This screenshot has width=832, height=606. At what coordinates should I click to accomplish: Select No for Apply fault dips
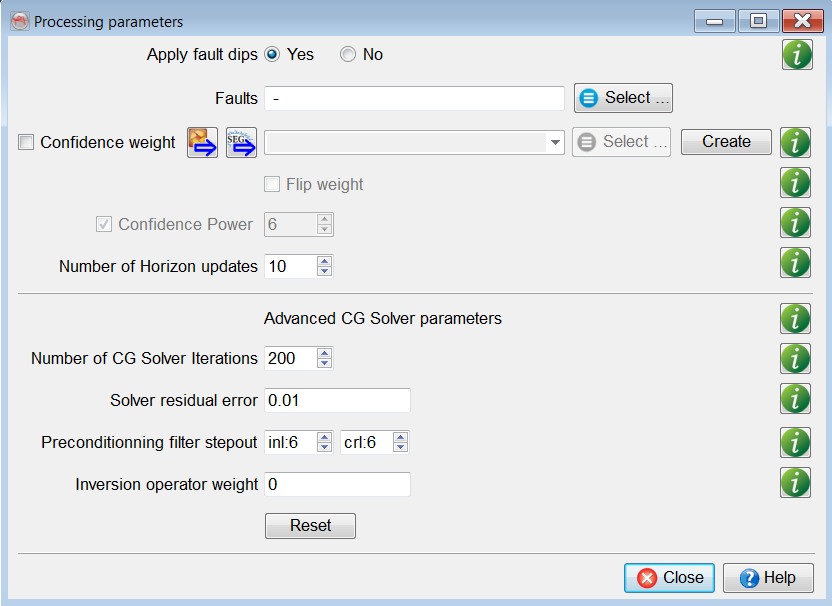[x=348, y=55]
